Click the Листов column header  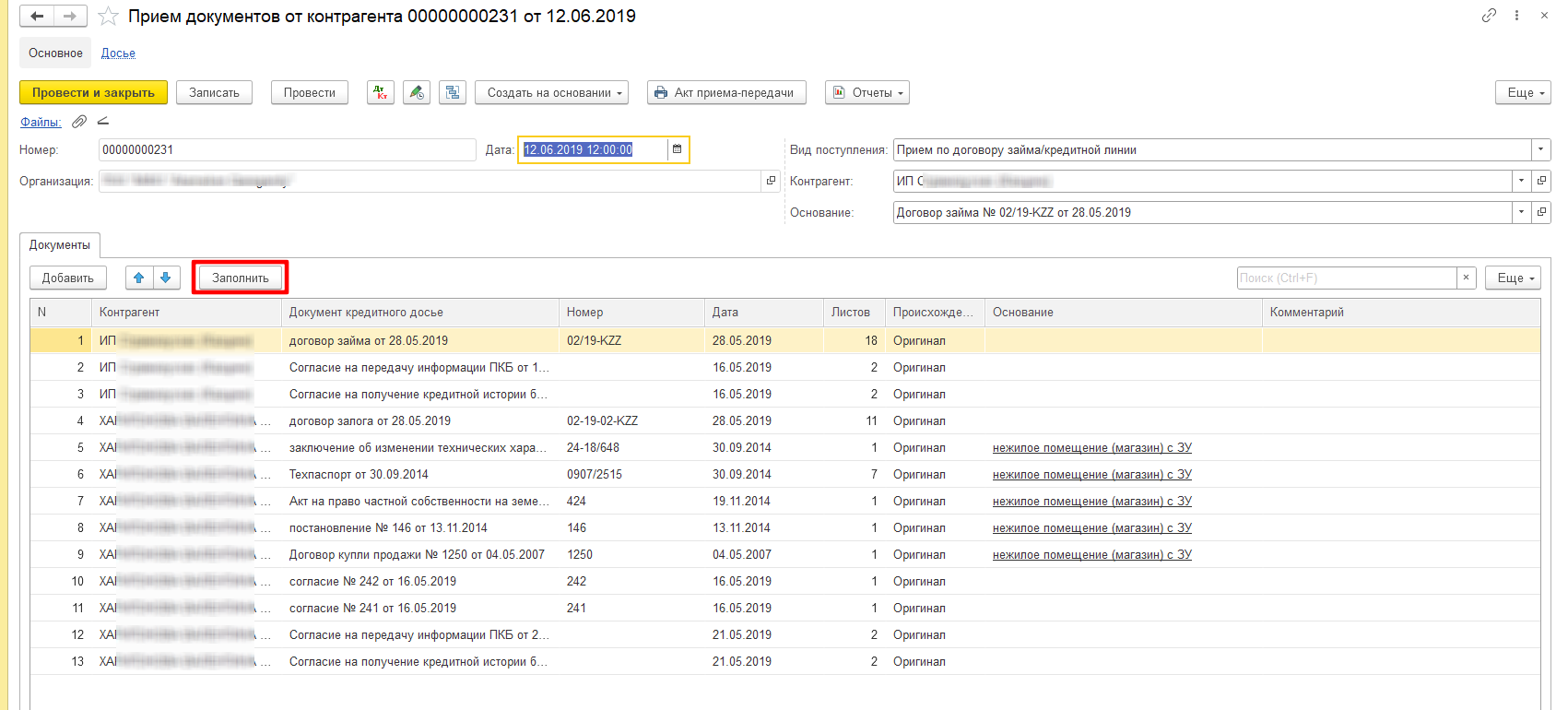pyautogui.click(x=854, y=313)
